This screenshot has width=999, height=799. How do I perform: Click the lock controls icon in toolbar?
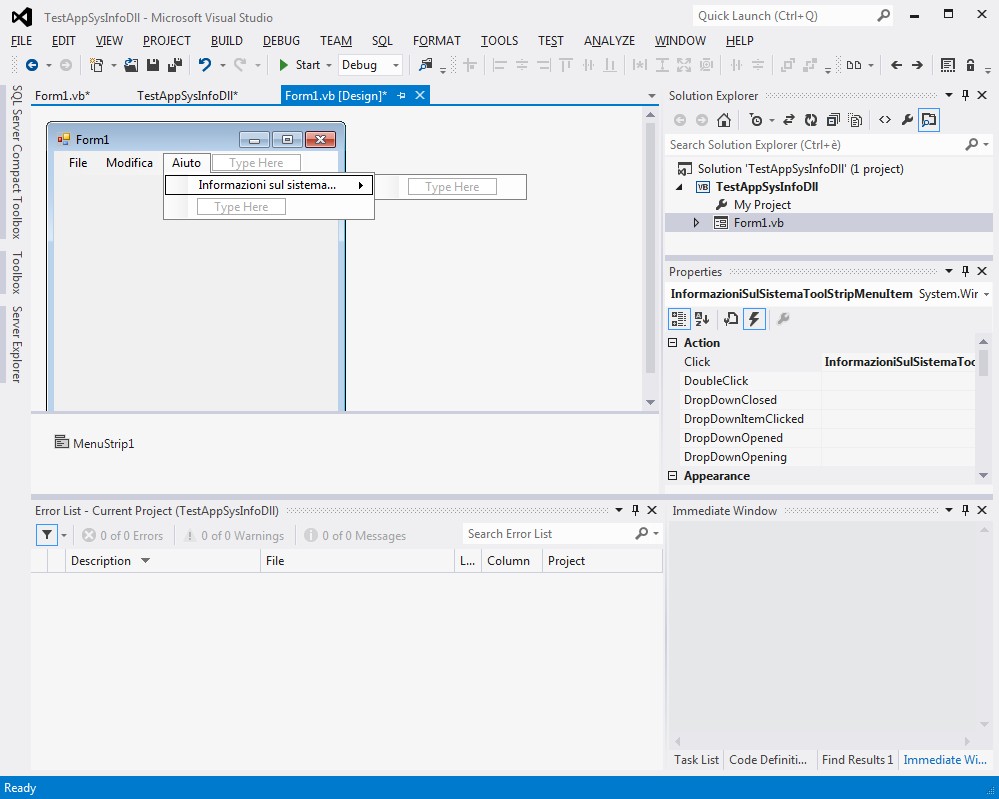(x=970, y=65)
